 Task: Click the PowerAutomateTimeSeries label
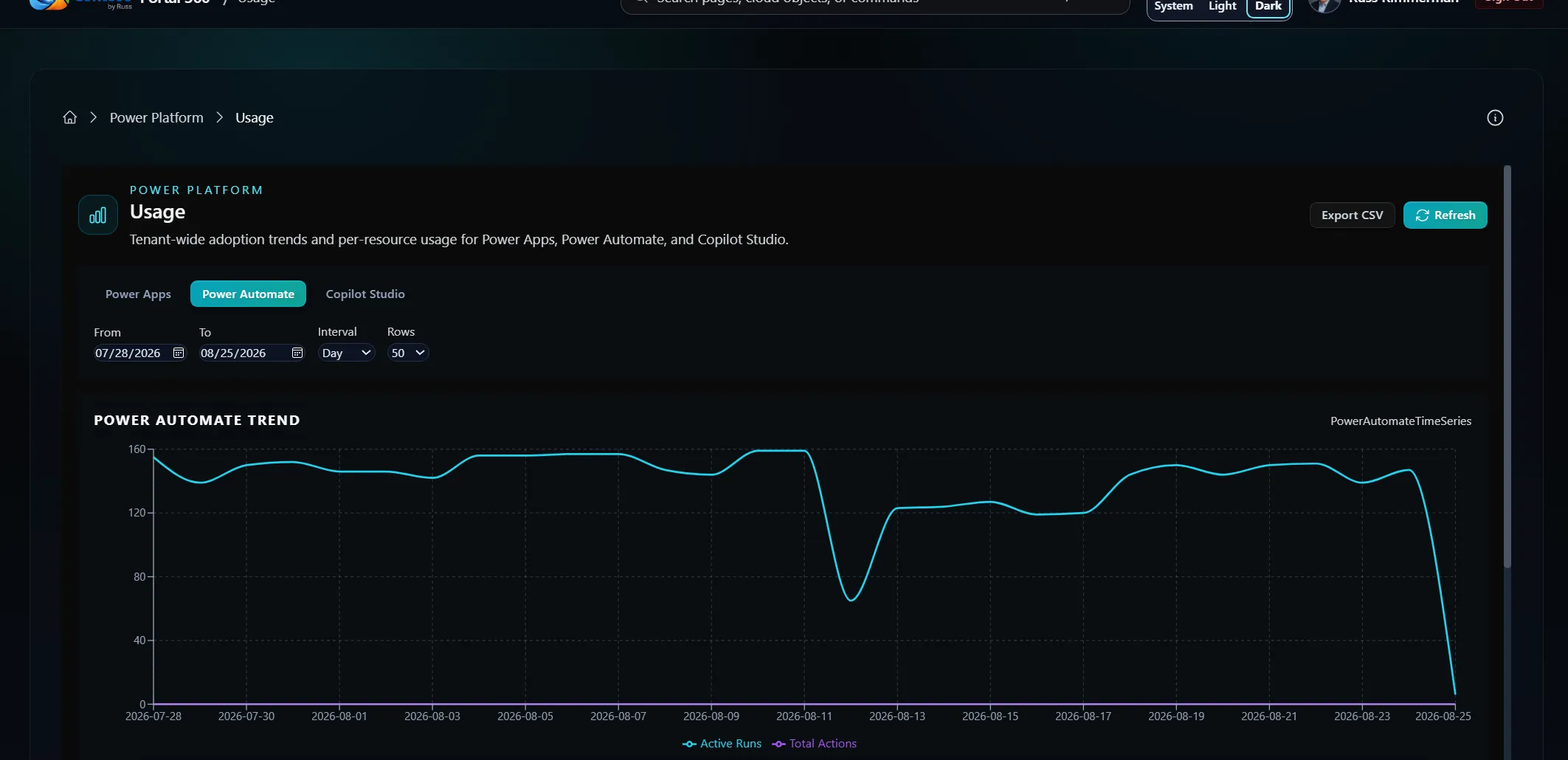tap(1401, 421)
